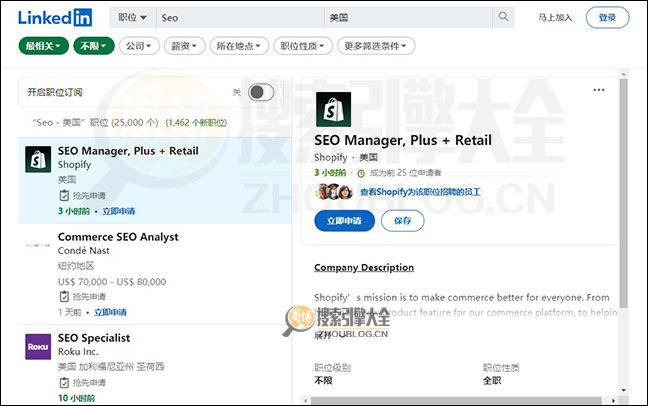The height and width of the screenshot is (406, 648).
Task: Click the Company Description heading
Action: pyautogui.click(x=364, y=267)
